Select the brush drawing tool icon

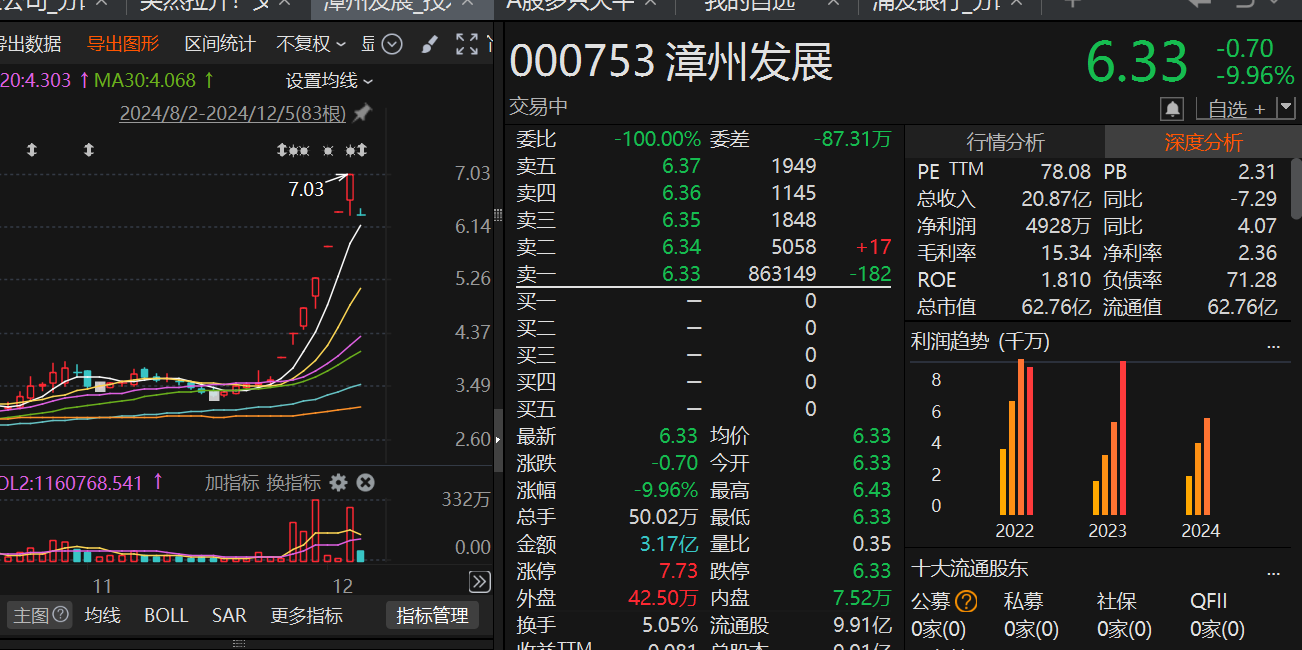click(429, 44)
